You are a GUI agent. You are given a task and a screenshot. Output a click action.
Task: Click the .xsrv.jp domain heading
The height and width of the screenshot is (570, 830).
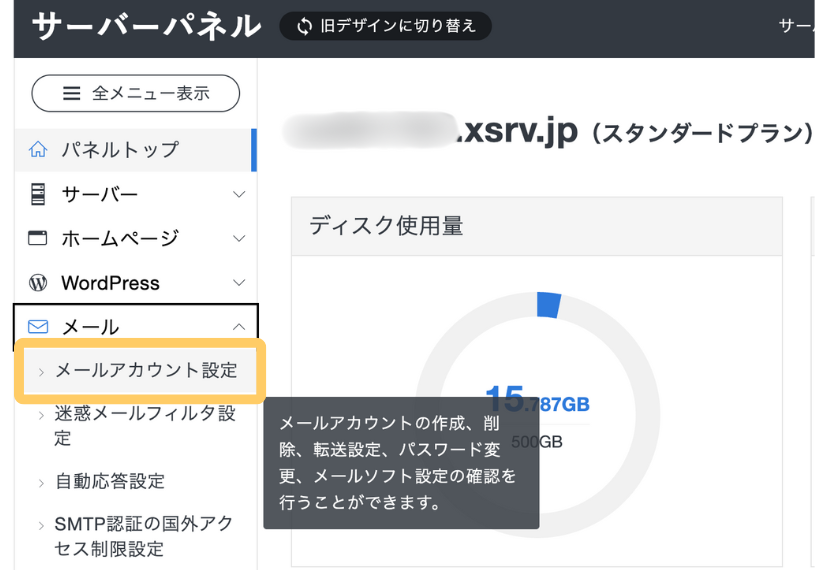[517, 130]
